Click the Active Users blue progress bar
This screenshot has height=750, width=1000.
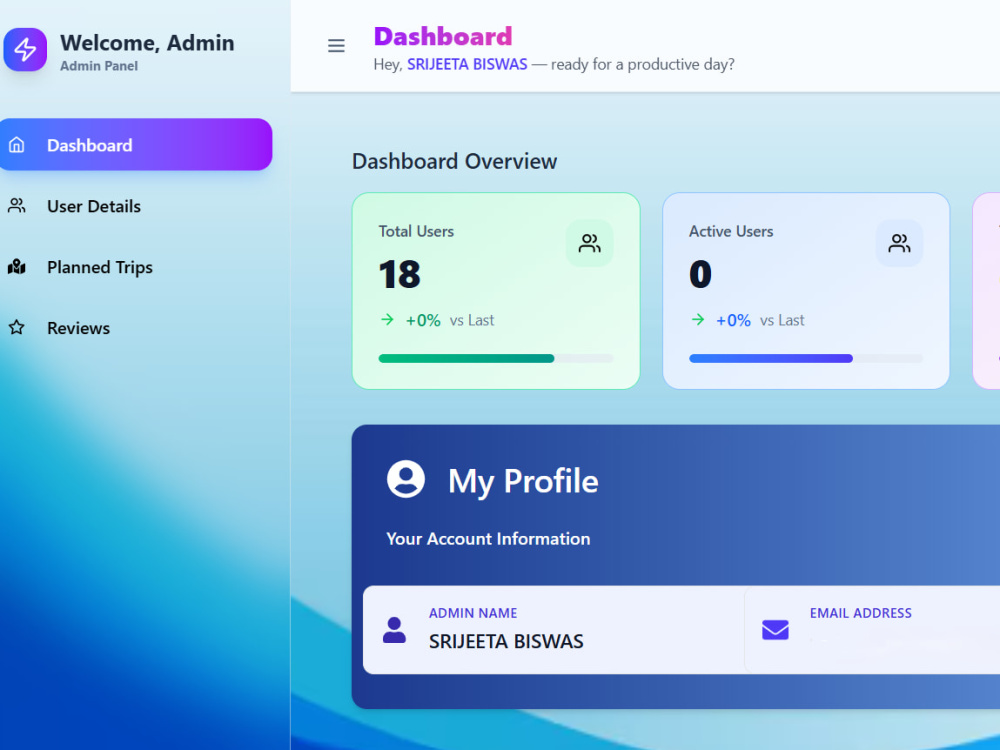tap(805, 358)
